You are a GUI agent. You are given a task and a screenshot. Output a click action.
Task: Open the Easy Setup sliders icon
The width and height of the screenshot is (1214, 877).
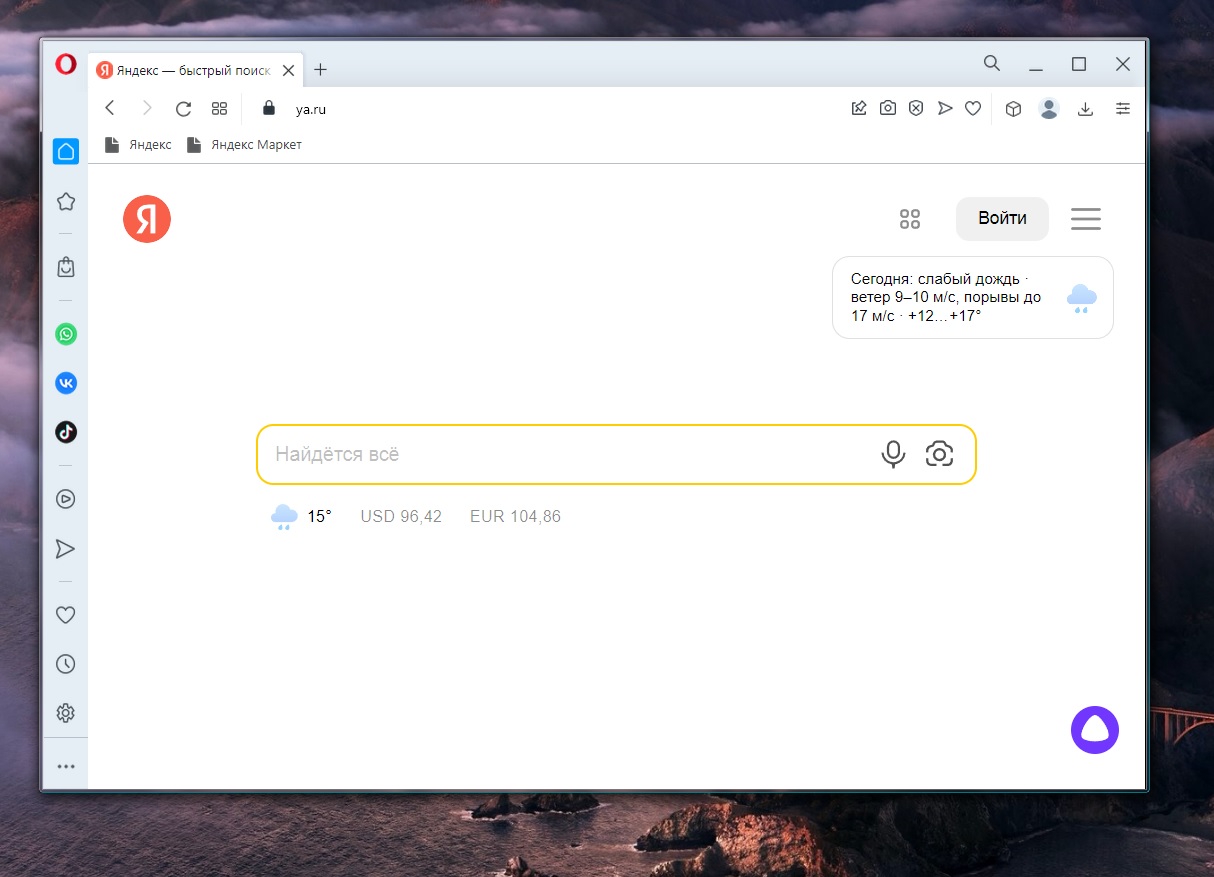[1123, 108]
